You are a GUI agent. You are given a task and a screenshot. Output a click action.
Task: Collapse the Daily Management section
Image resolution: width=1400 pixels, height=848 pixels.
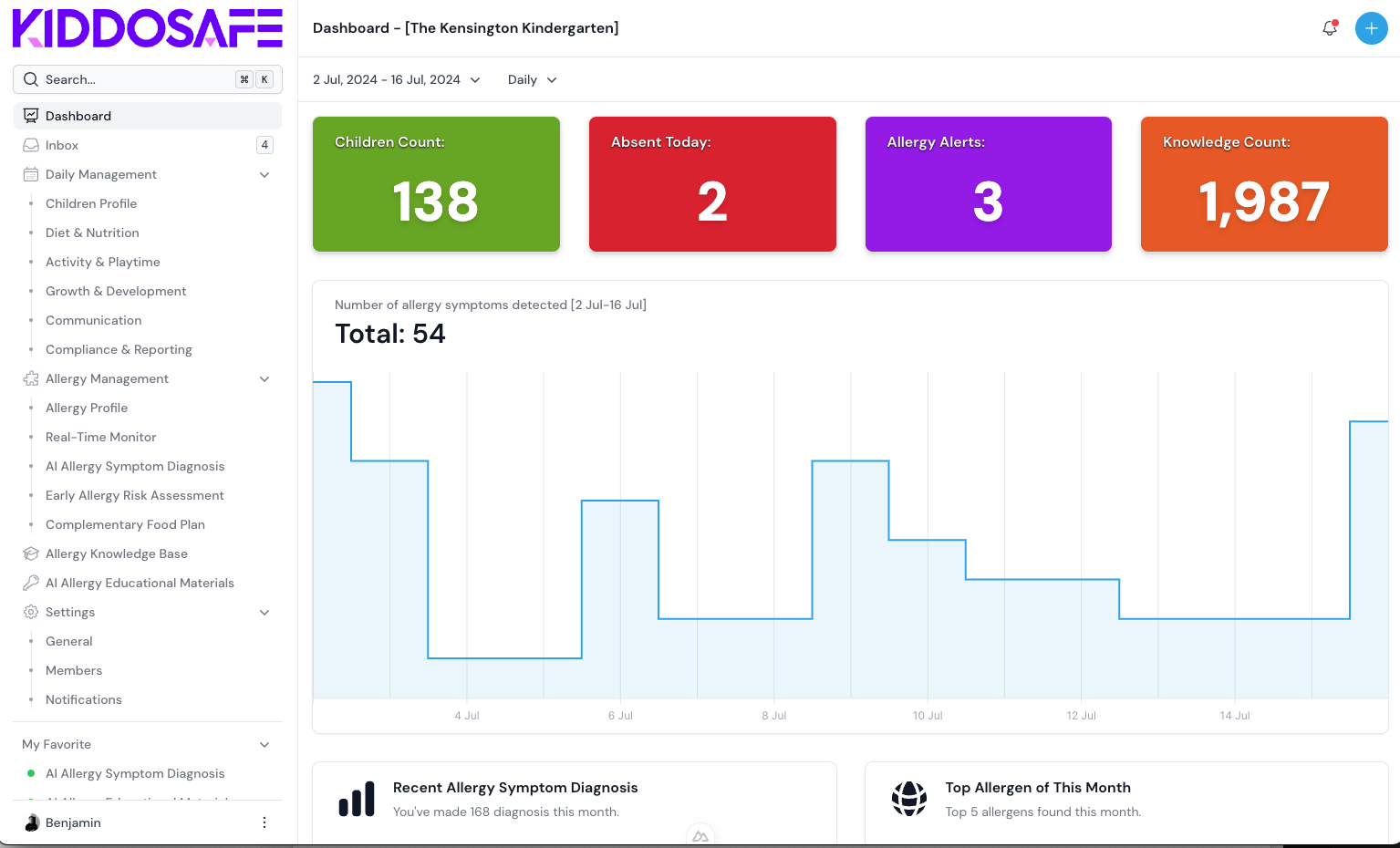264,174
